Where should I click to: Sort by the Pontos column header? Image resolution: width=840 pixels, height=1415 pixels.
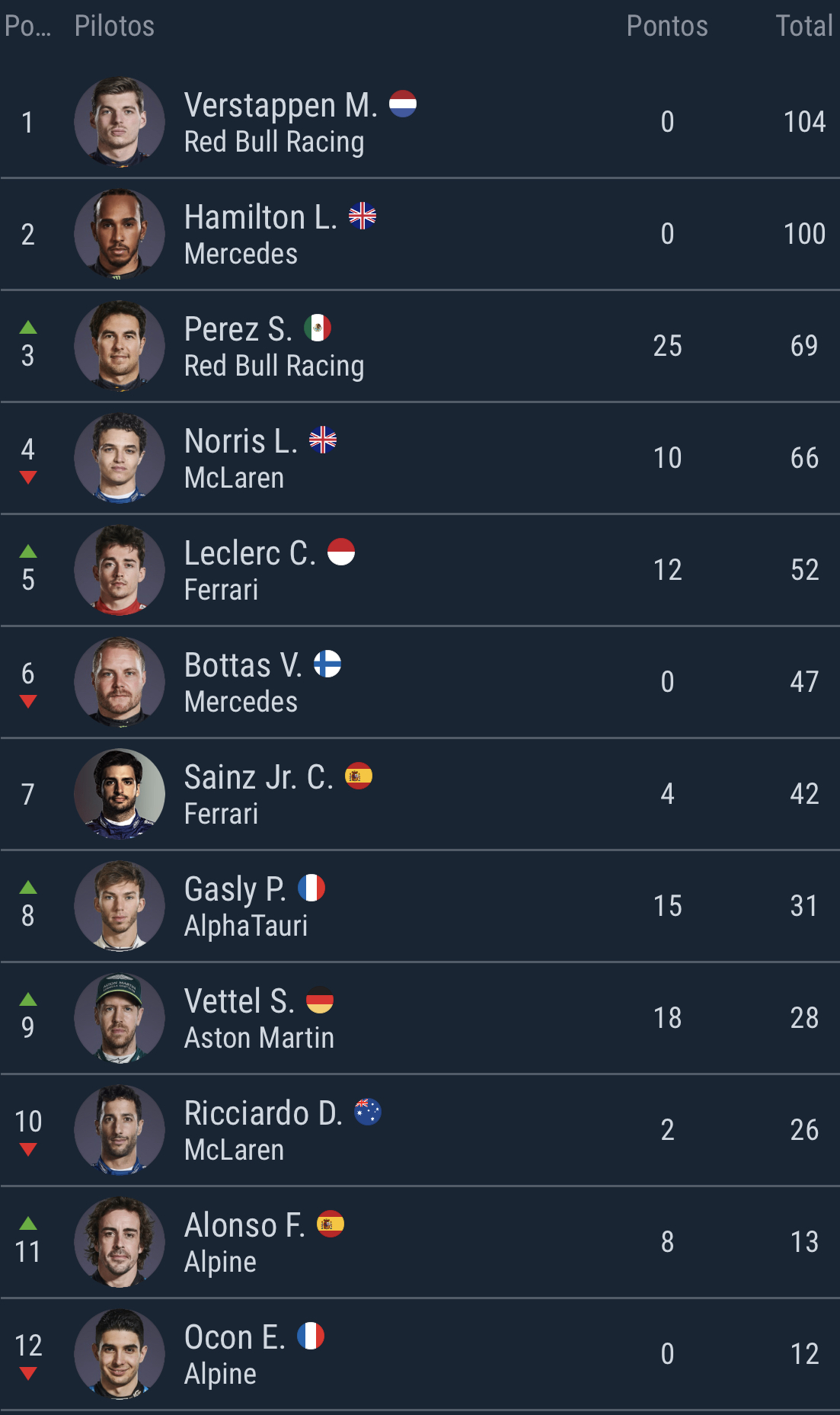[666, 26]
